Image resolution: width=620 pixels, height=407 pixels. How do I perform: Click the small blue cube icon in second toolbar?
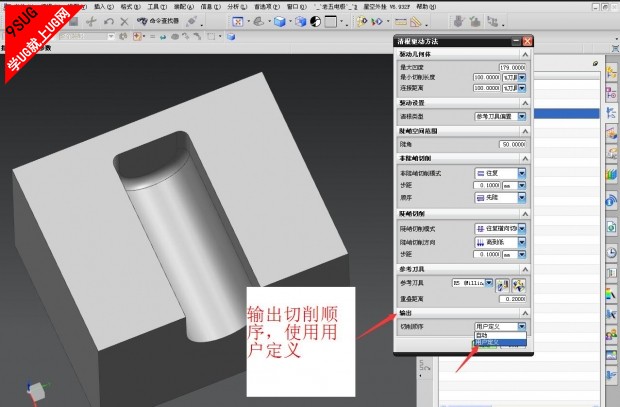pyautogui.click(x=231, y=37)
